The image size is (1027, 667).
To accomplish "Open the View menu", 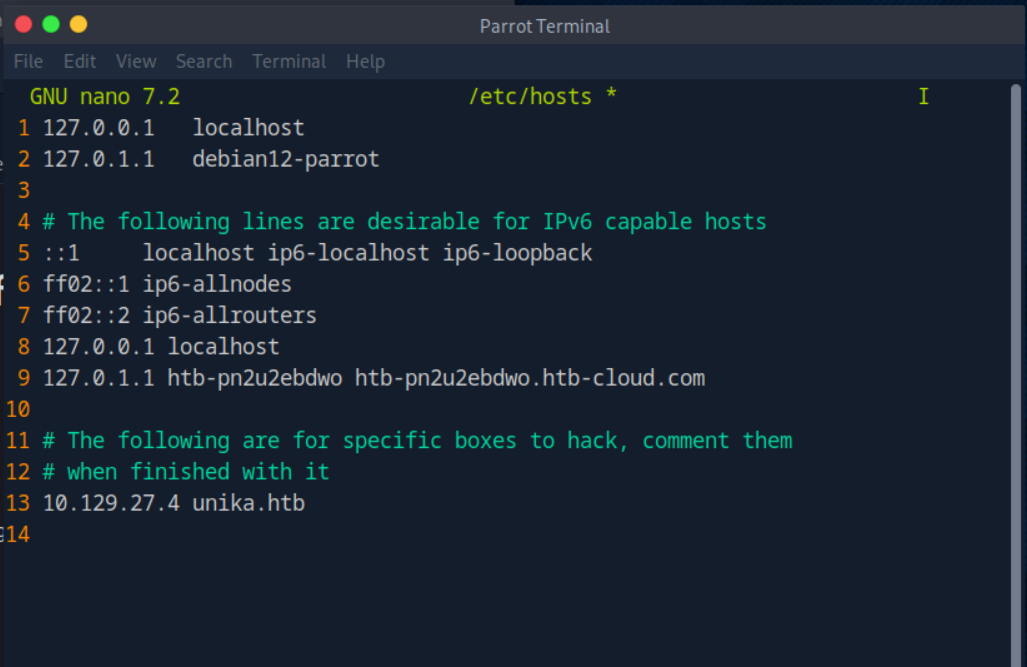I will [136, 61].
